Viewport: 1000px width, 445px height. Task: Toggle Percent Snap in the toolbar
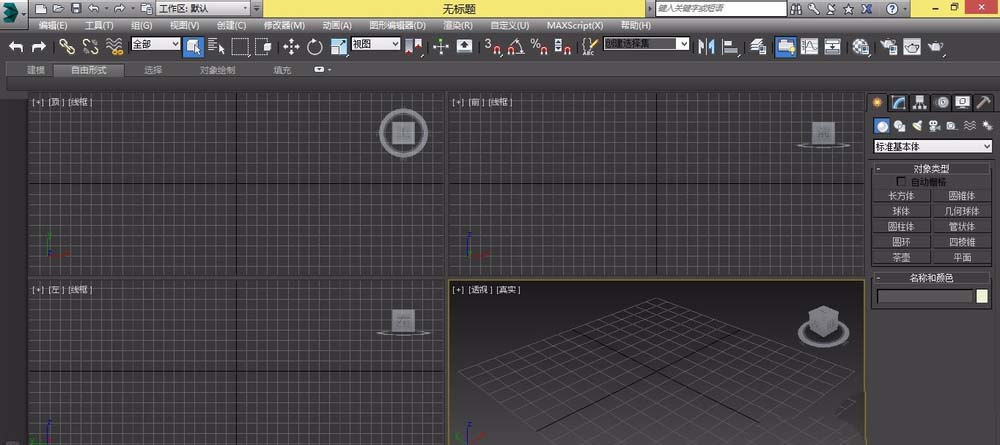(x=538, y=46)
